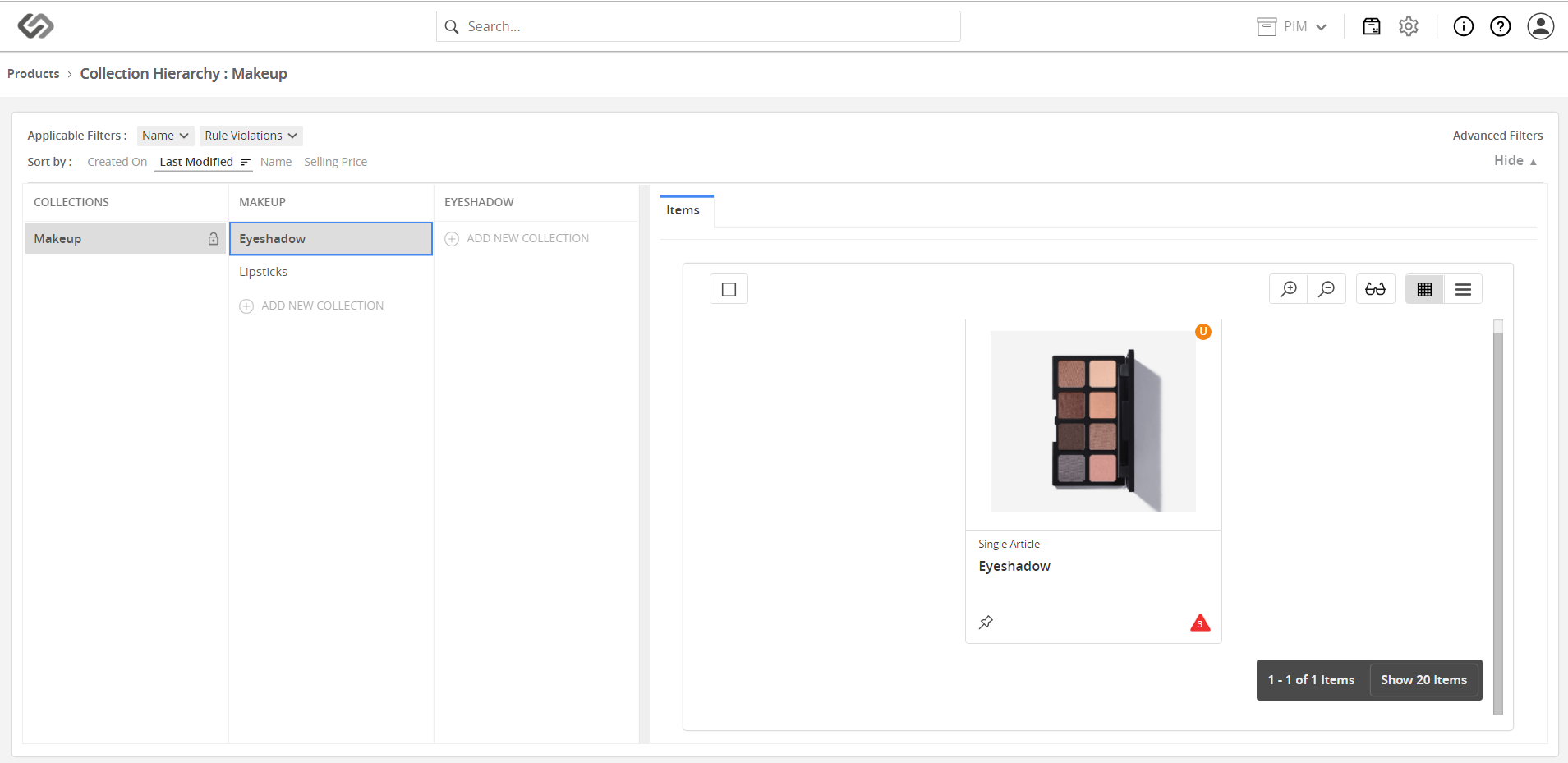Pin the Eyeshadow article card

click(x=986, y=623)
